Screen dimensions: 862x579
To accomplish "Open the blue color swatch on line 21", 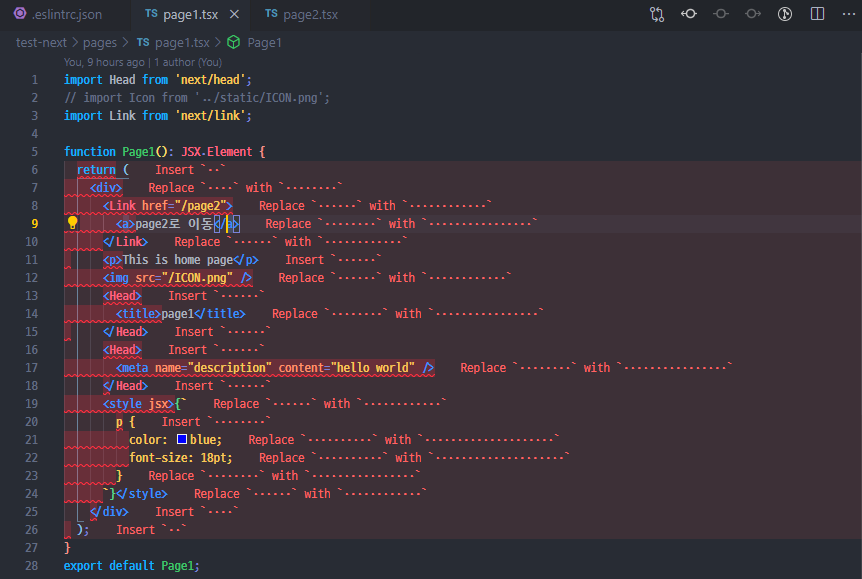I will tap(182, 439).
